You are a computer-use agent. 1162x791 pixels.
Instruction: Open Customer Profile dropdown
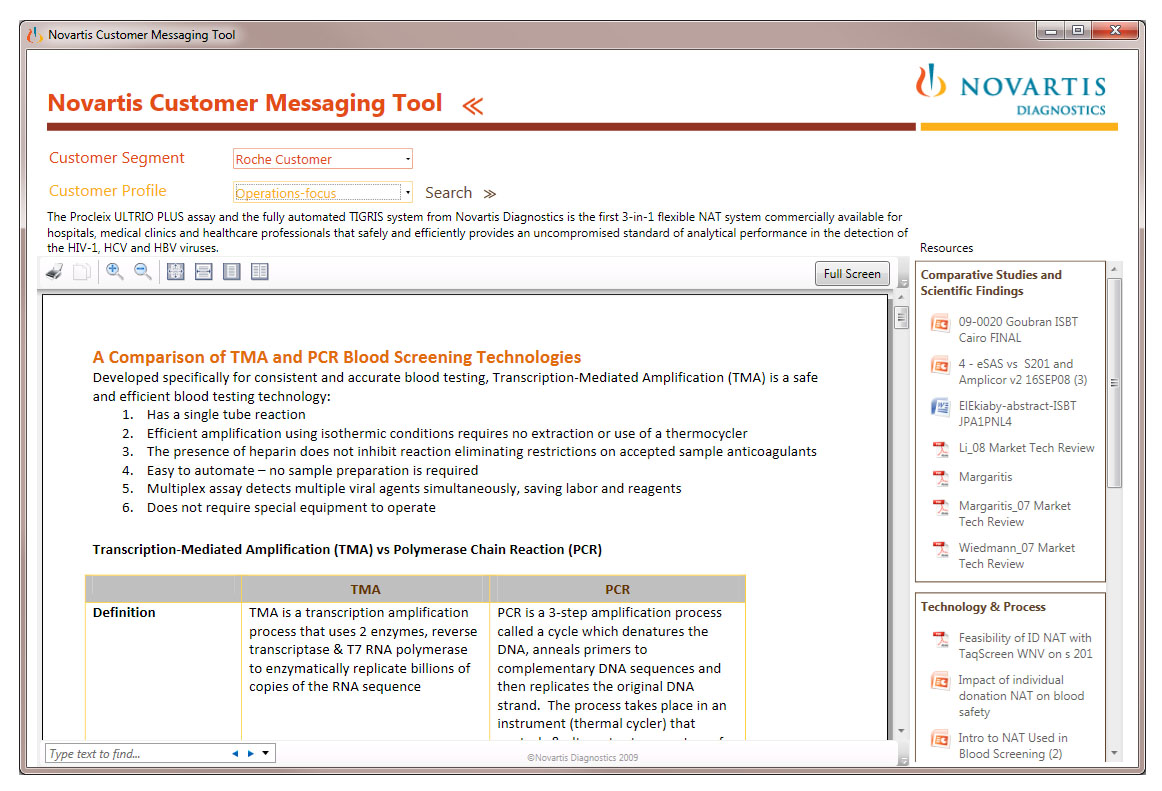323,193
